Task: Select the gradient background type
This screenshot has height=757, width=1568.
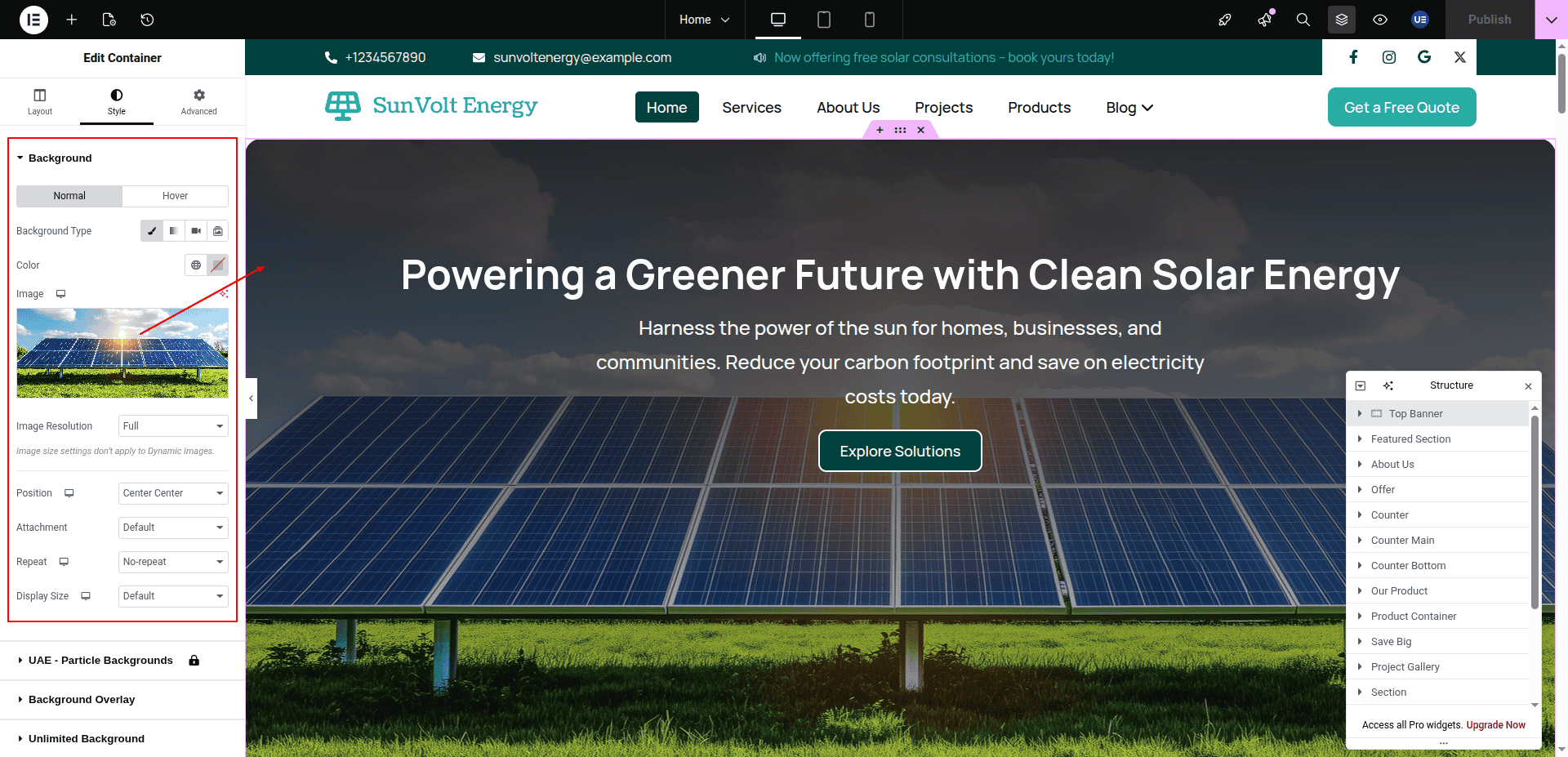Action: pyautogui.click(x=173, y=231)
